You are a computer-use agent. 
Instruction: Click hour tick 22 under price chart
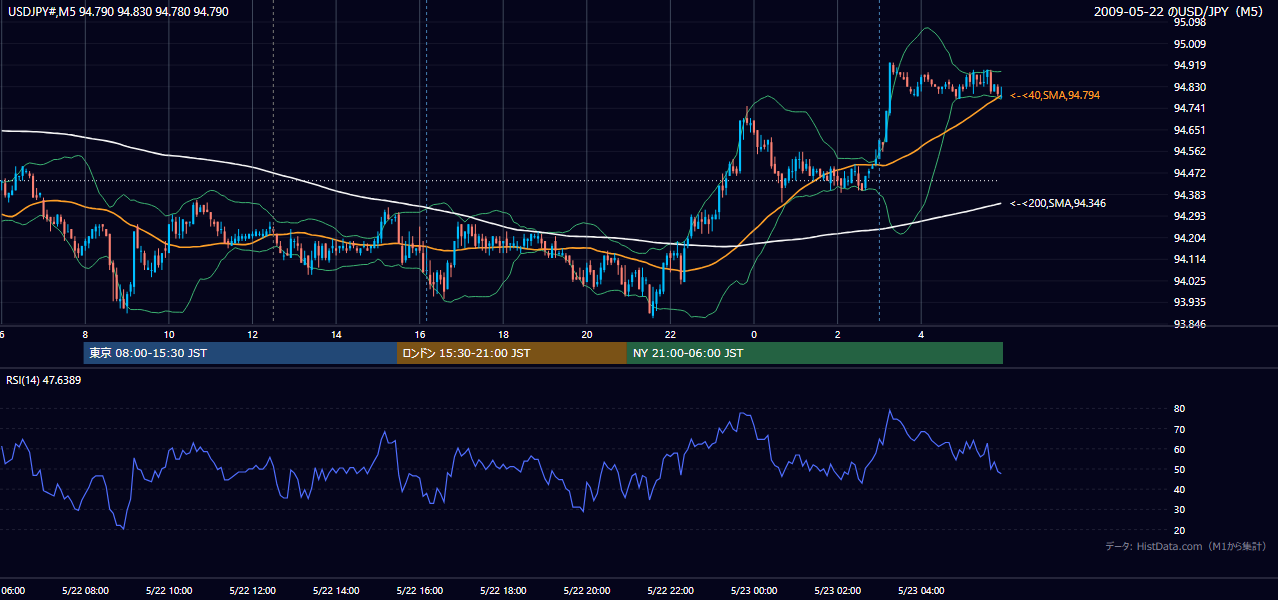point(670,335)
